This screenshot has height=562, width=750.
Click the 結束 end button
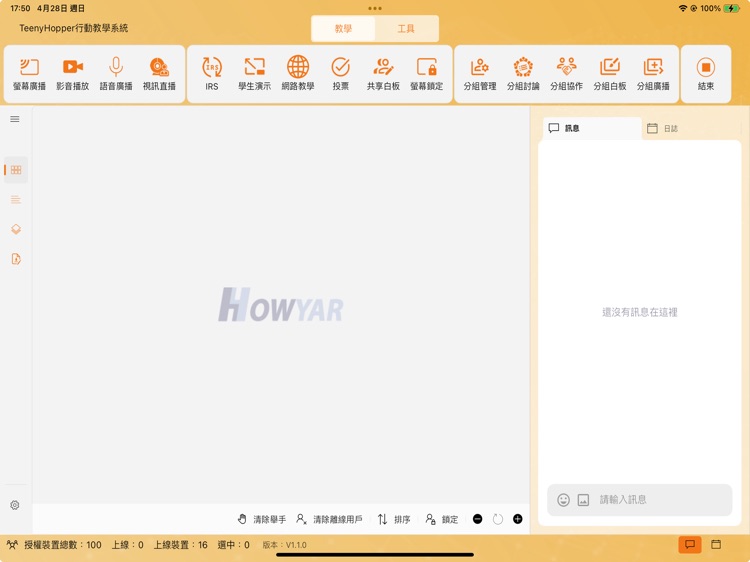coord(706,74)
